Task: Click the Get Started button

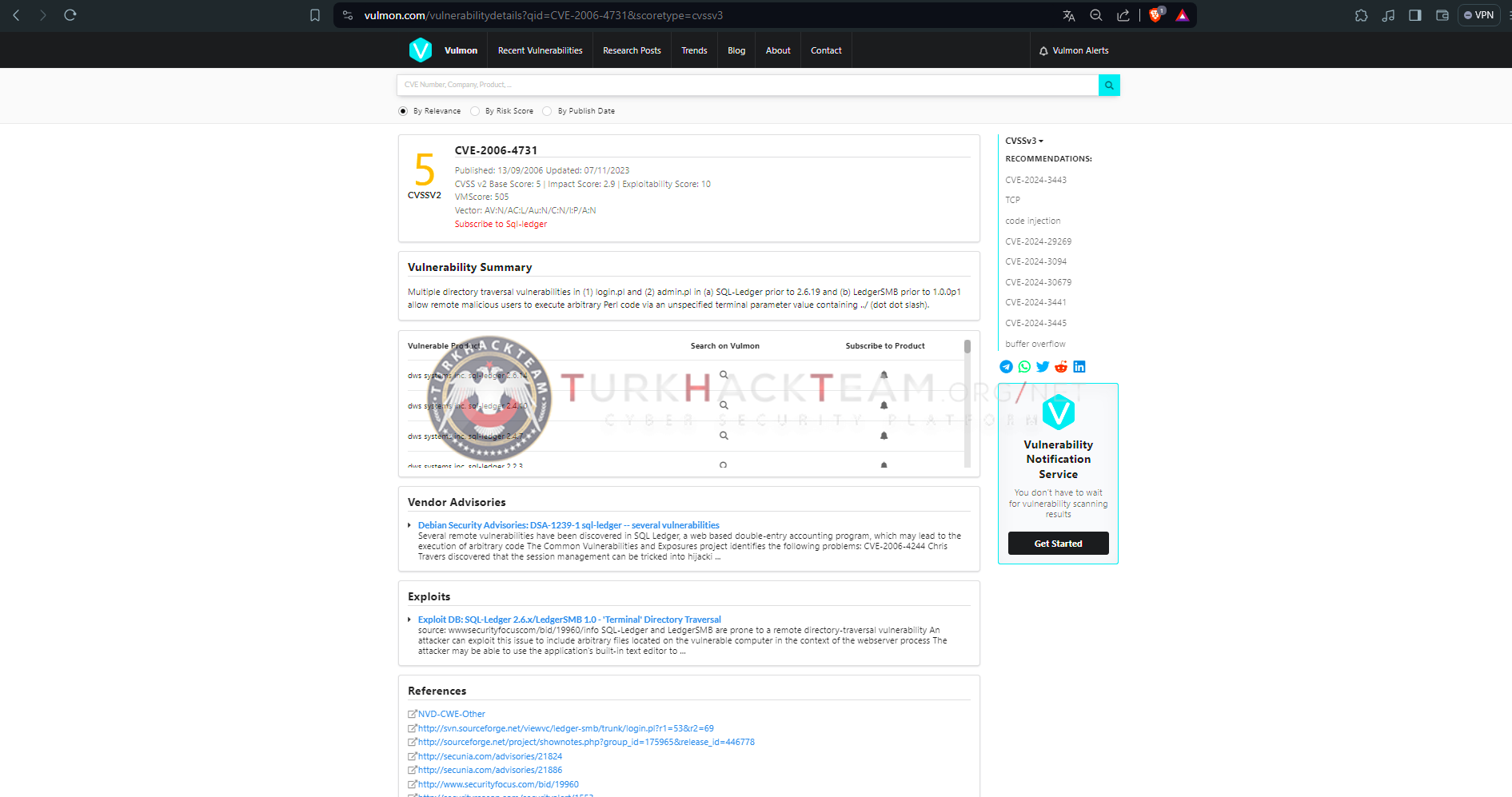Action: (x=1058, y=544)
